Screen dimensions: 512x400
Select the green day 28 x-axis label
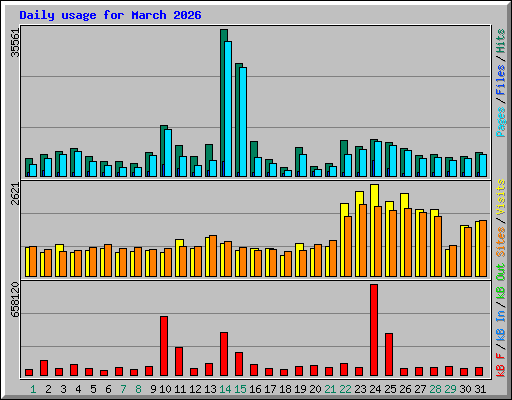pyautogui.click(x=435, y=389)
